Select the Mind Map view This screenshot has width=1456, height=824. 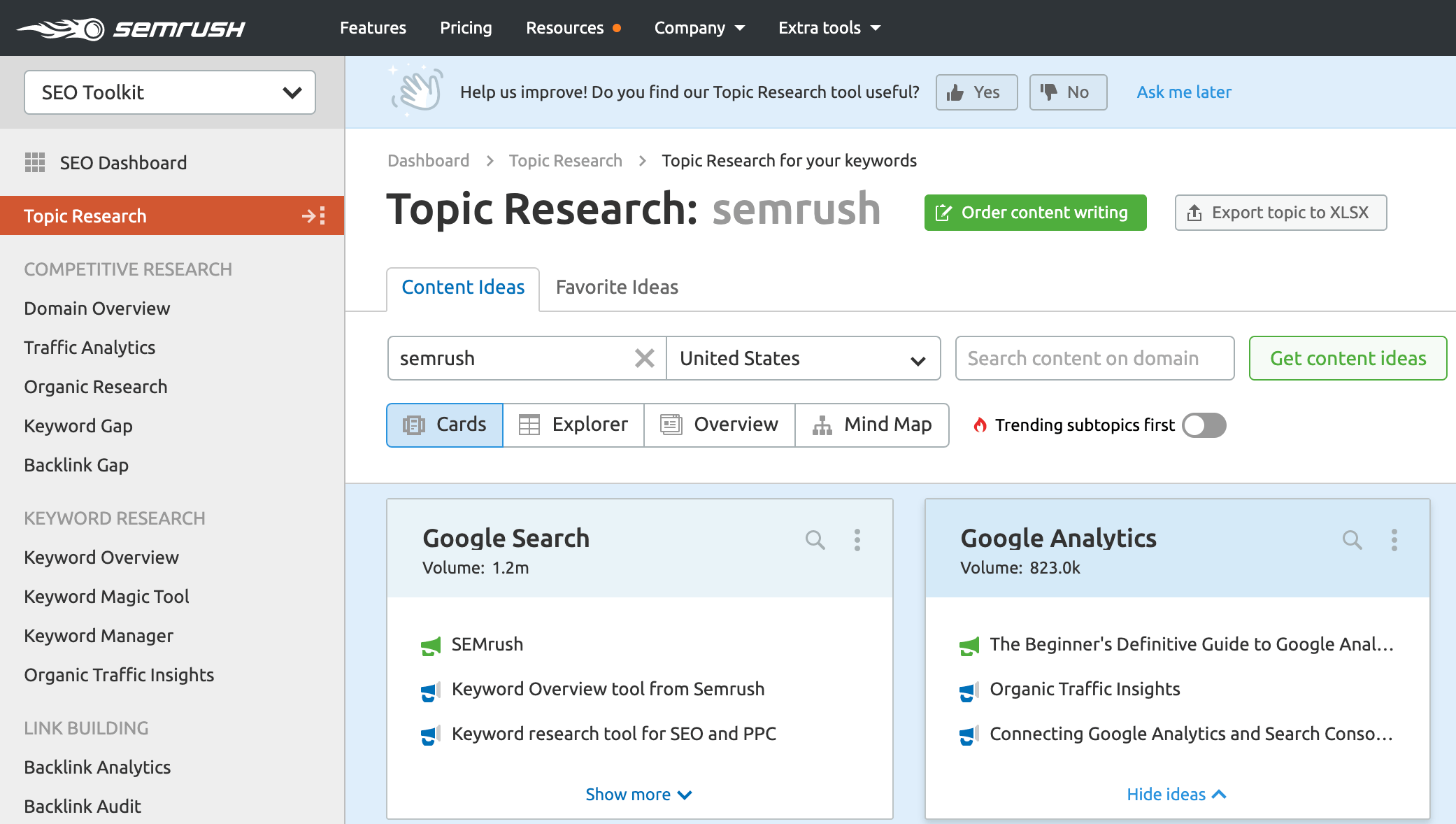point(872,425)
